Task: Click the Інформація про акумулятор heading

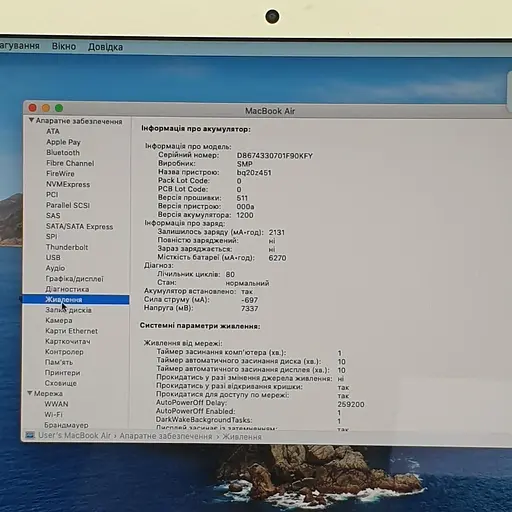Action: tap(196, 129)
